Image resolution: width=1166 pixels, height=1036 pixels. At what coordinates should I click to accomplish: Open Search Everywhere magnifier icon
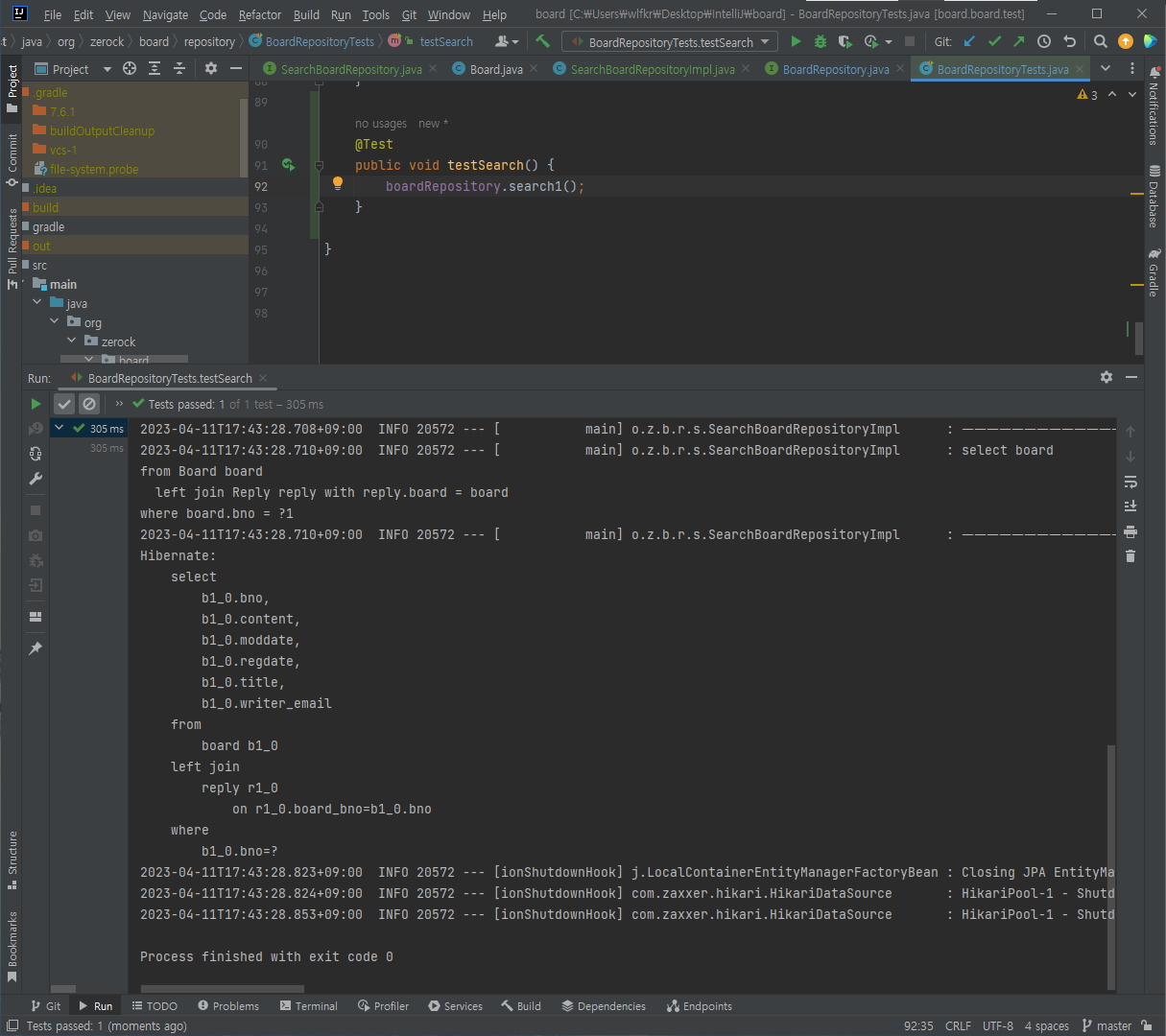tap(1101, 41)
